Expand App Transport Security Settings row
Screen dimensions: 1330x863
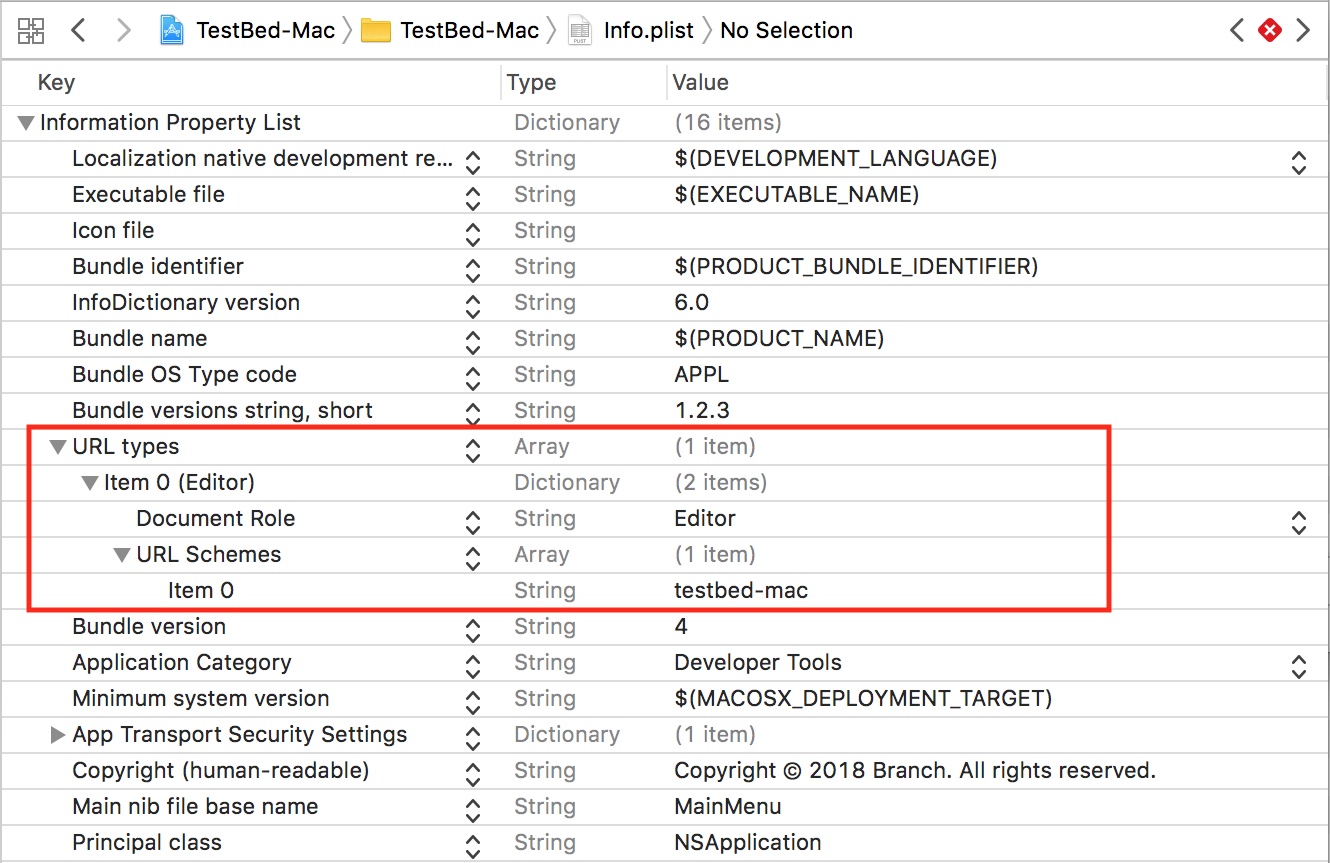coord(58,735)
